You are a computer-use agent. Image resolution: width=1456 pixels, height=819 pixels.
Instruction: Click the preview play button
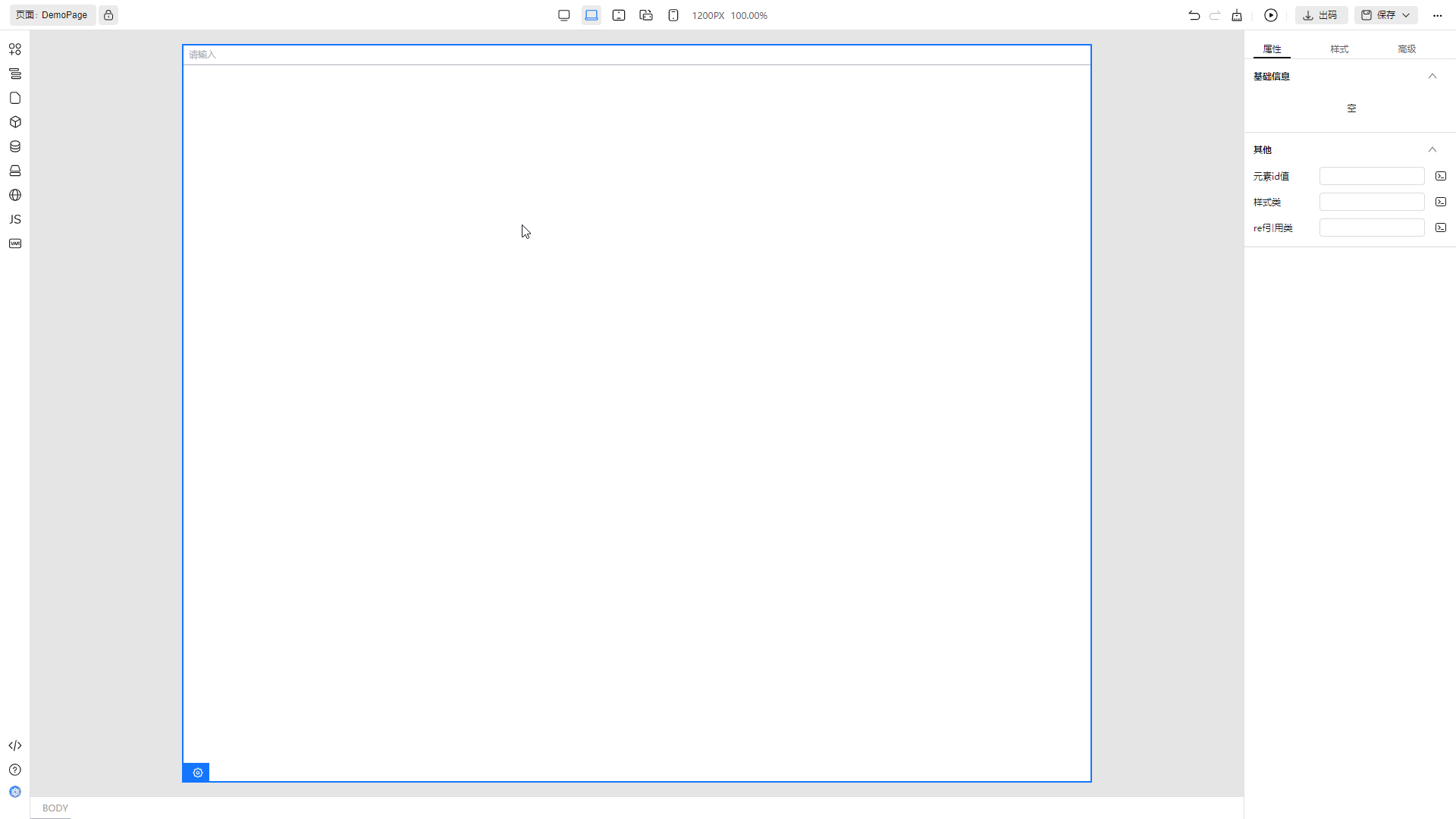coord(1271,15)
